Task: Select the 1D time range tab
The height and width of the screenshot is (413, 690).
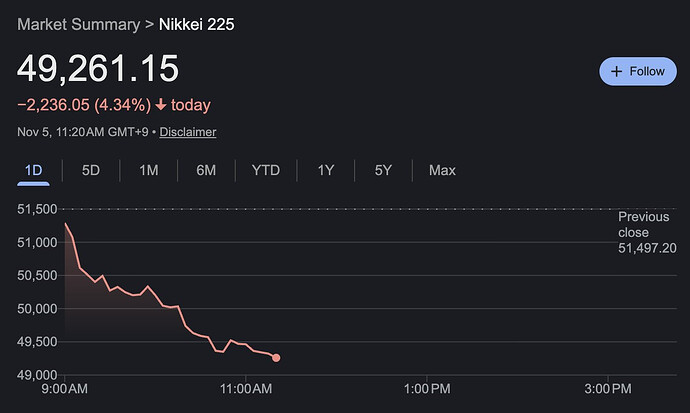Action: click(33, 170)
